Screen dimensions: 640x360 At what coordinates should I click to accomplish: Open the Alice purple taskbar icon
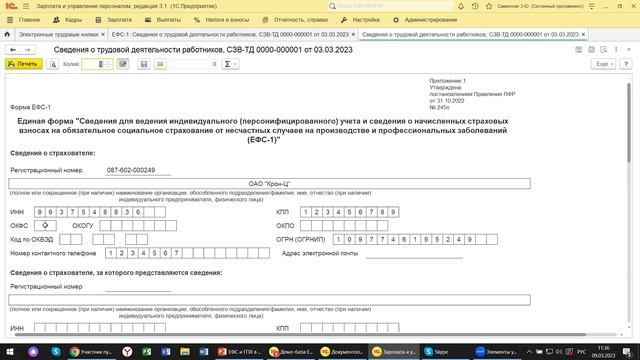pyautogui.click(x=33, y=351)
